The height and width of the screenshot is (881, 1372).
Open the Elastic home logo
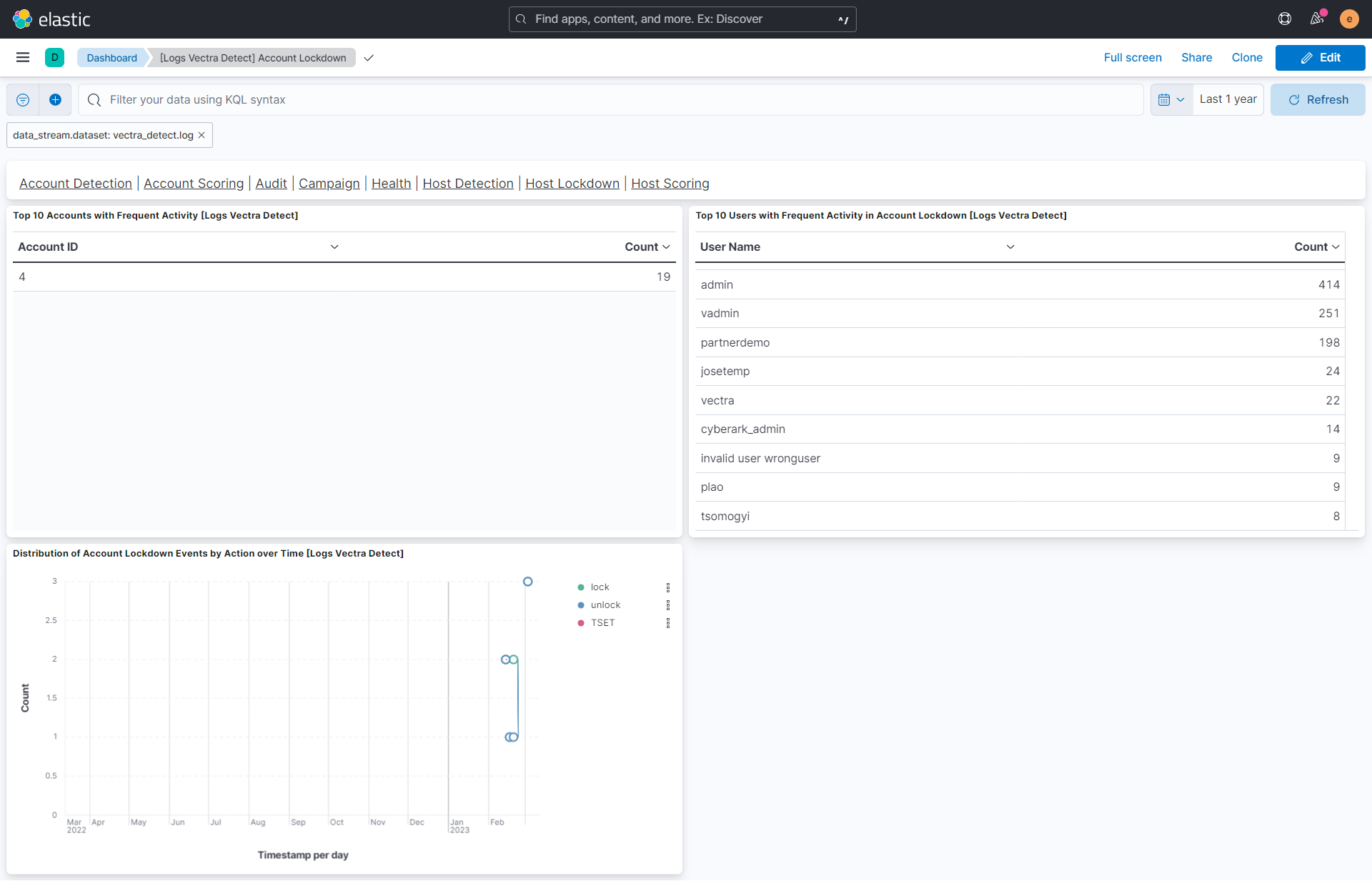(51, 19)
